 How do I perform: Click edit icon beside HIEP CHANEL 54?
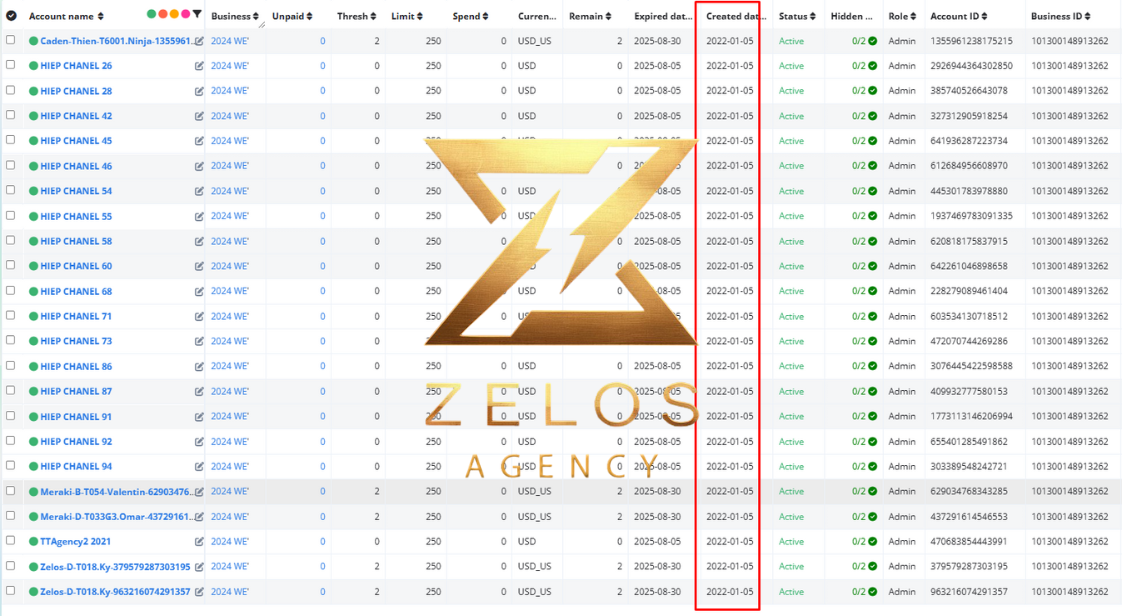tap(199, 191)
